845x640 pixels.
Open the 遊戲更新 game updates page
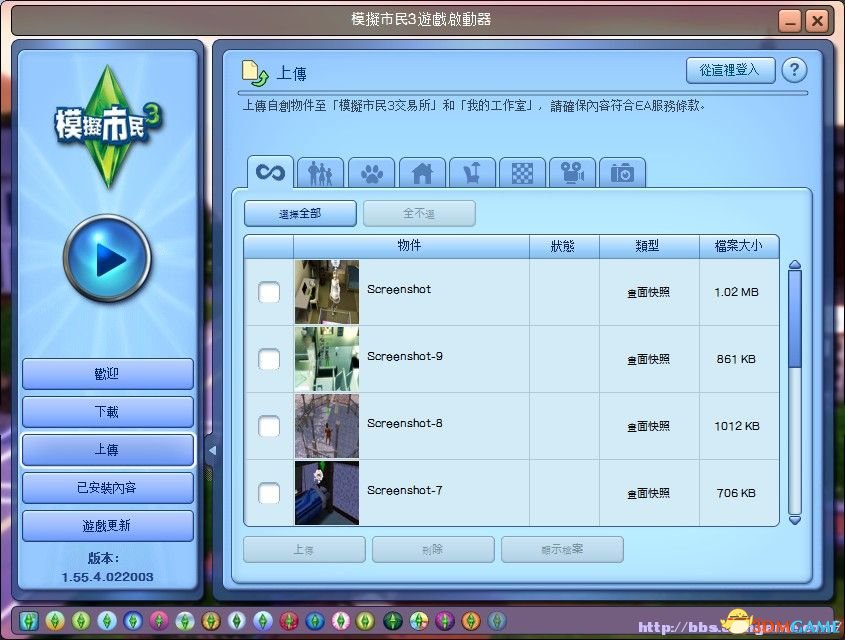tap(107, 526)
